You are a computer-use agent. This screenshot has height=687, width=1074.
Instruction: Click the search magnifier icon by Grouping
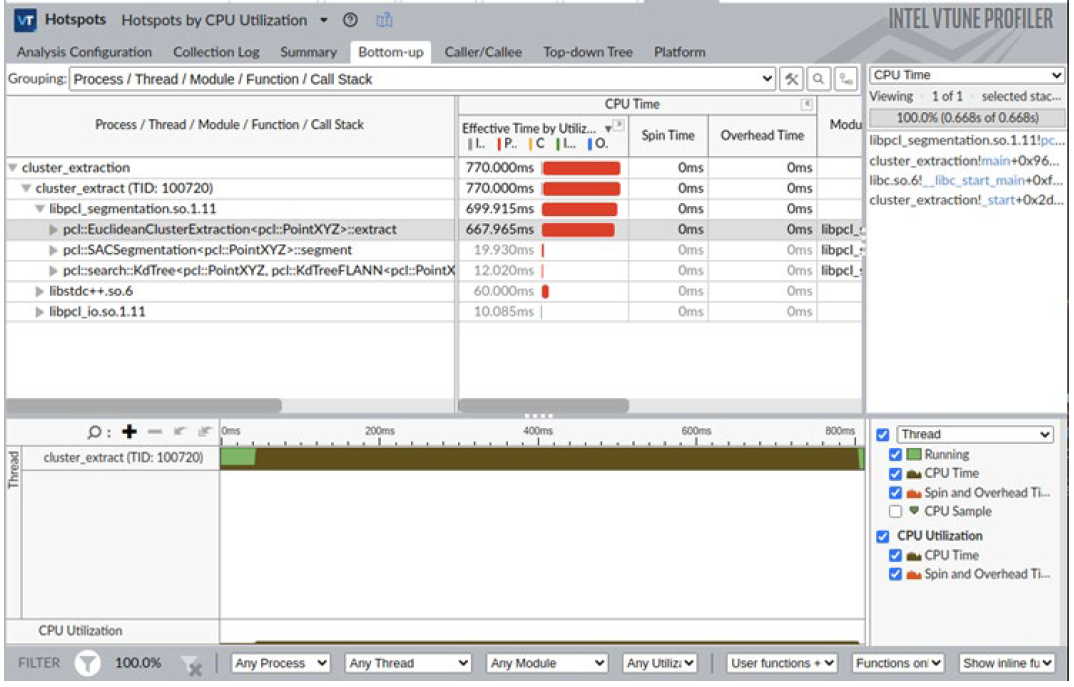(819, 79)
